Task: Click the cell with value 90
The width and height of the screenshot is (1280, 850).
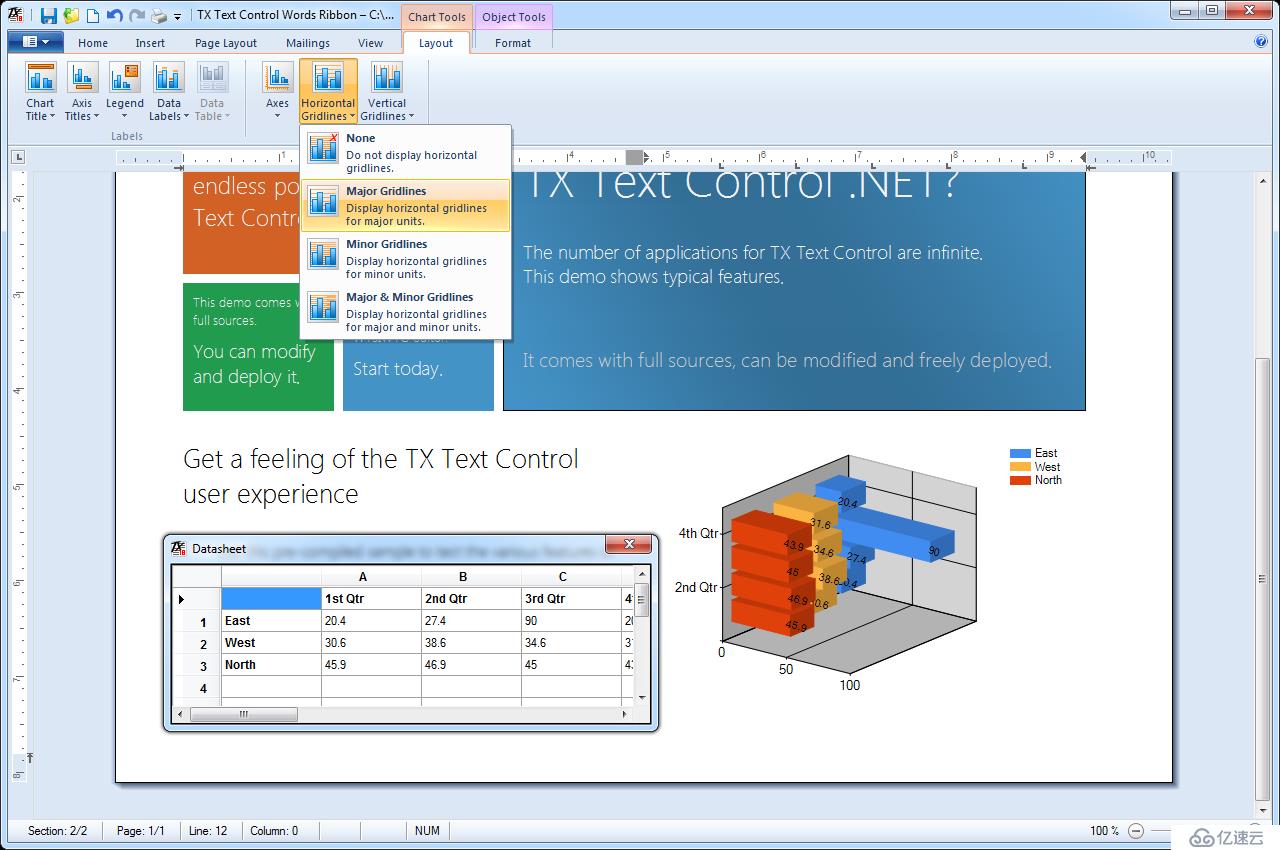Action: [571, 621]
